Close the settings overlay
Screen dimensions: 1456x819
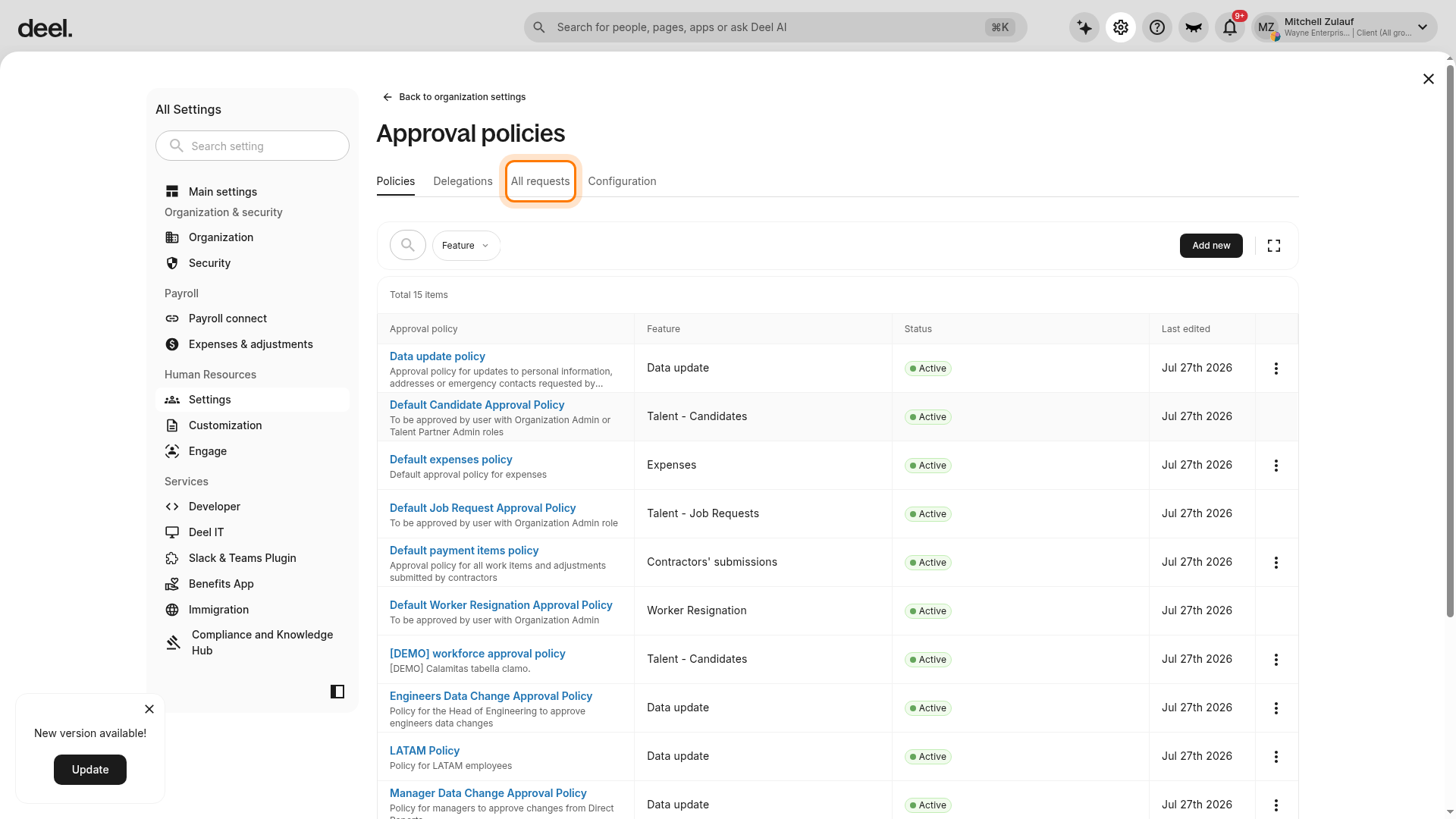click(x=1429, y=79)
